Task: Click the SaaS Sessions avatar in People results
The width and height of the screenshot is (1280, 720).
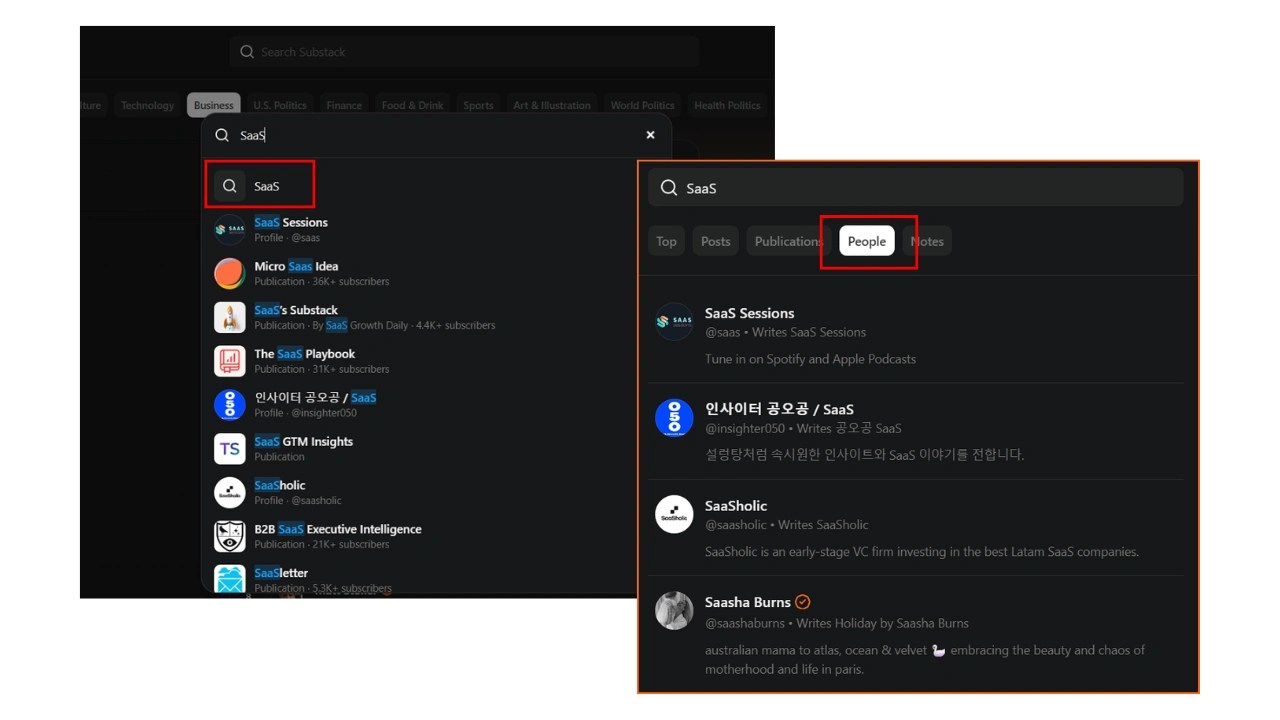Action: tap(674, 322)
